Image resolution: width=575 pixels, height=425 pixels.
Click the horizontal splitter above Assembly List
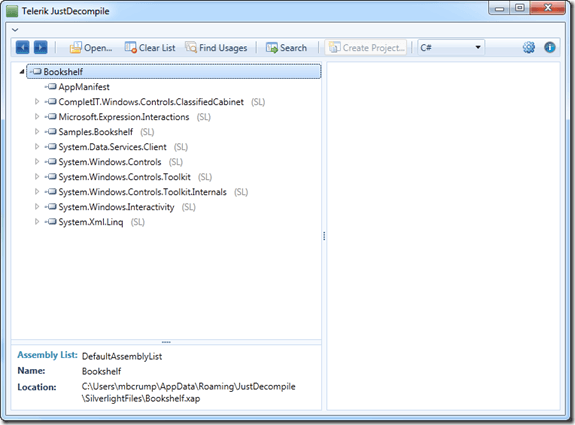click(166, 342)
